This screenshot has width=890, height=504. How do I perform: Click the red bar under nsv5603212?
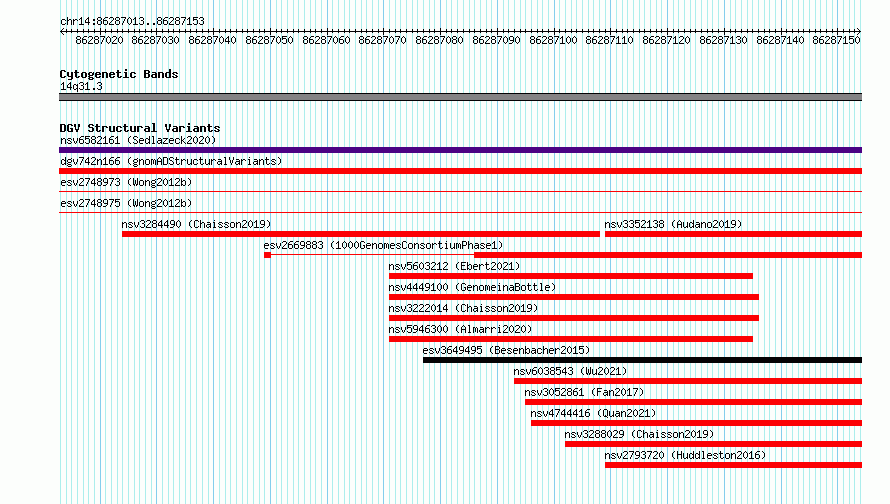[x=571, y=276]
